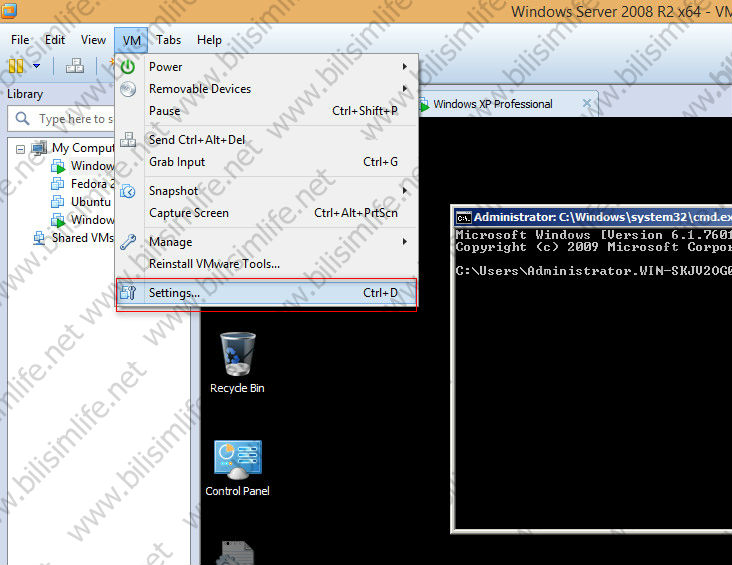Click the Pause VM toolbar icon

pyautogui.click(x=15, y=66)
